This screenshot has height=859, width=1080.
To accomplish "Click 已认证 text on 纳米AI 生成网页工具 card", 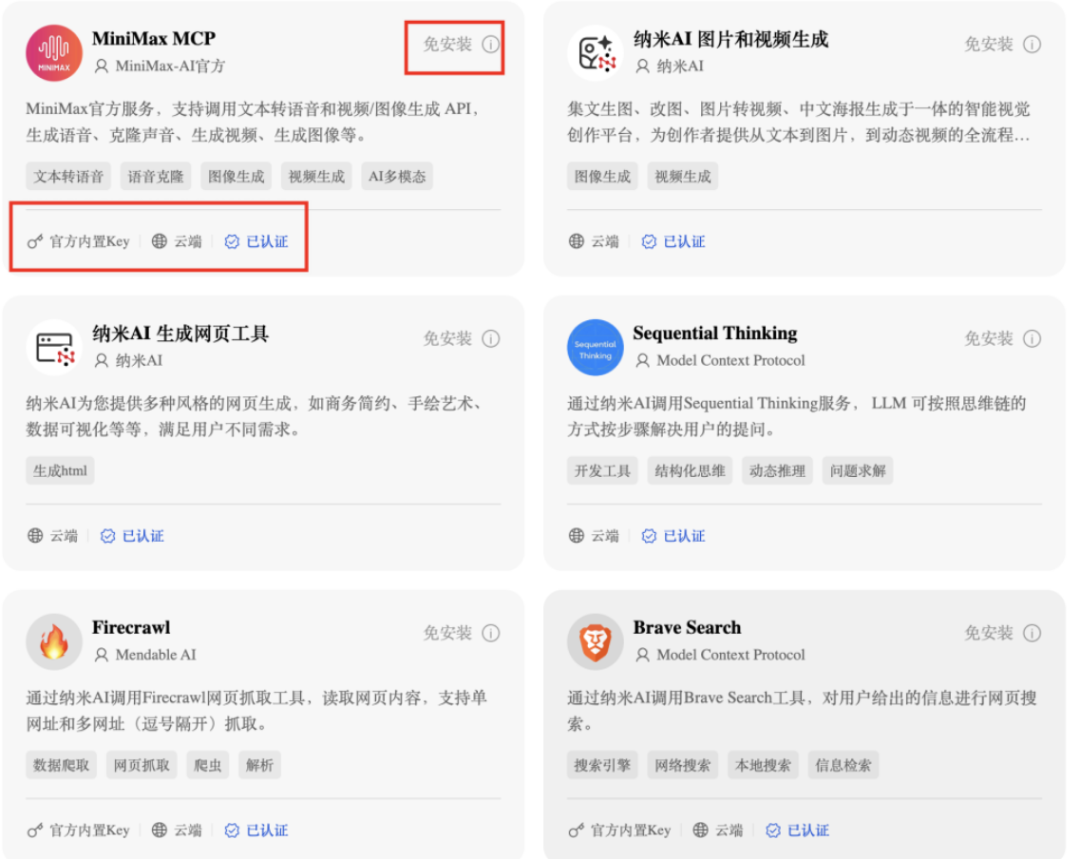I will (143, 536).
